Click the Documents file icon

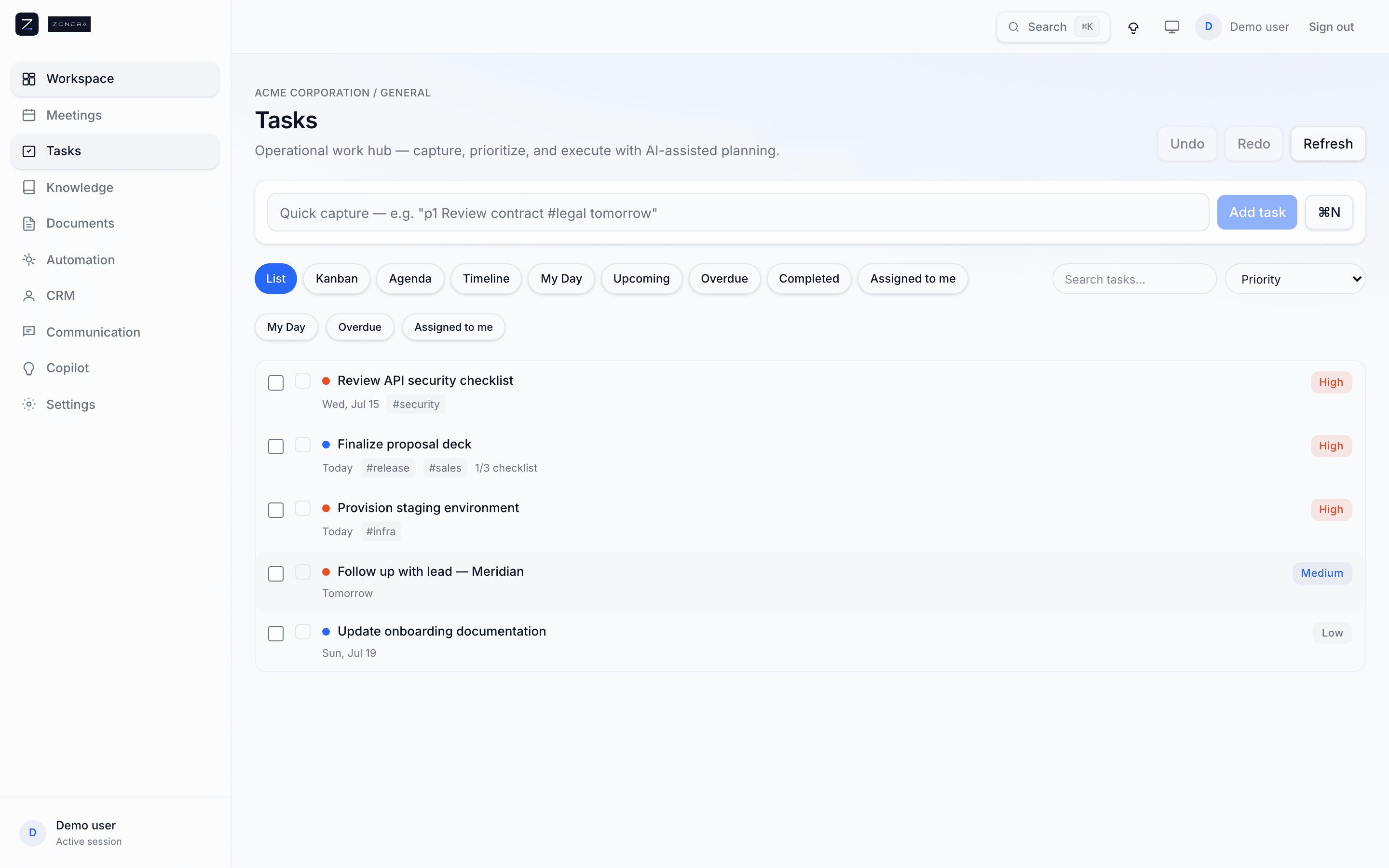coord(29,223)
